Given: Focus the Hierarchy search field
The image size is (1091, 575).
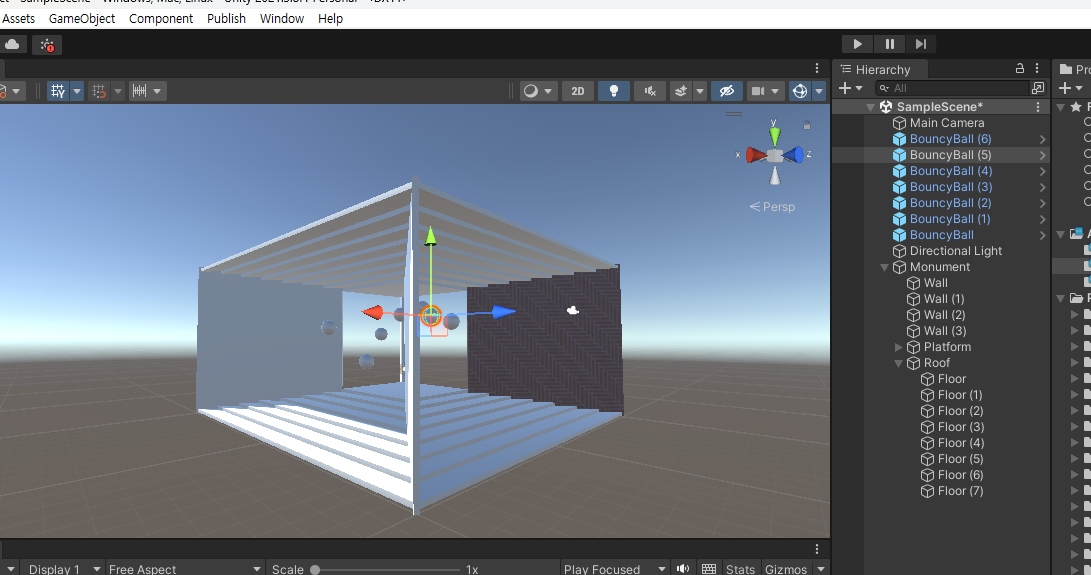Looking at the screenshot, I should coord(951,88).
